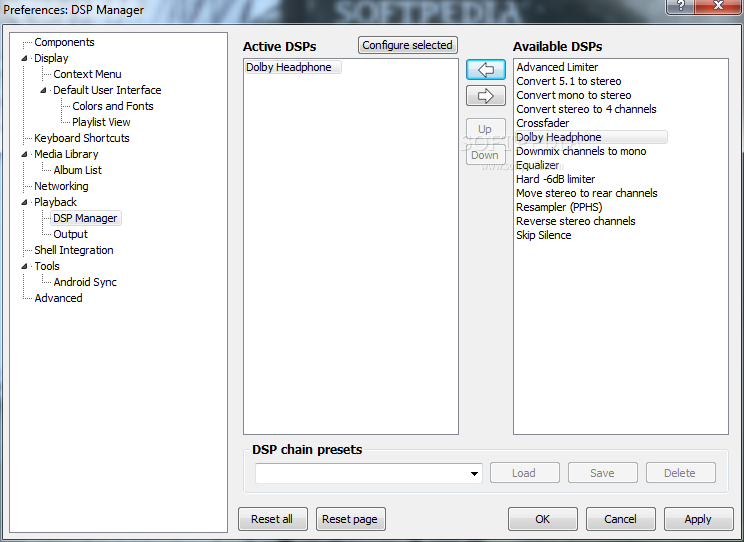This screenshot has width=744, height=542.
Task: Select Dolby Headphone in Active DSPs
Action: coord(292,67)
